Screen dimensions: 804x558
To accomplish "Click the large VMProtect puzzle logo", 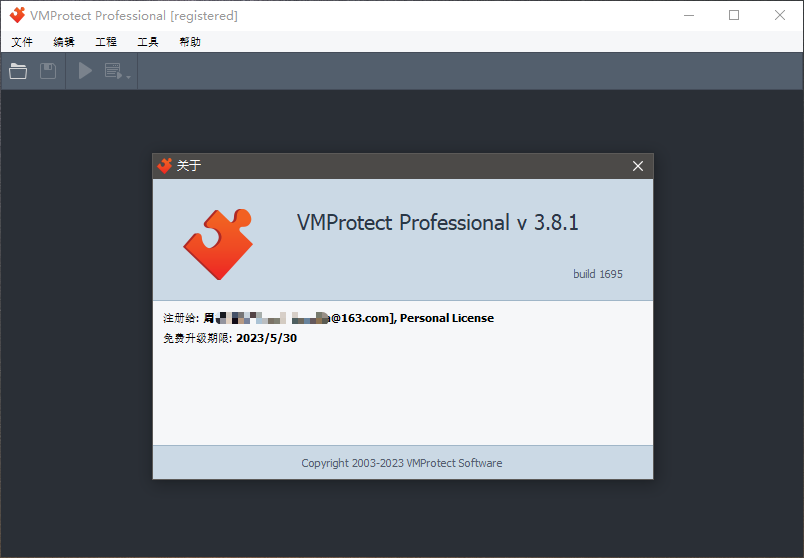I will tap(218, 244).
